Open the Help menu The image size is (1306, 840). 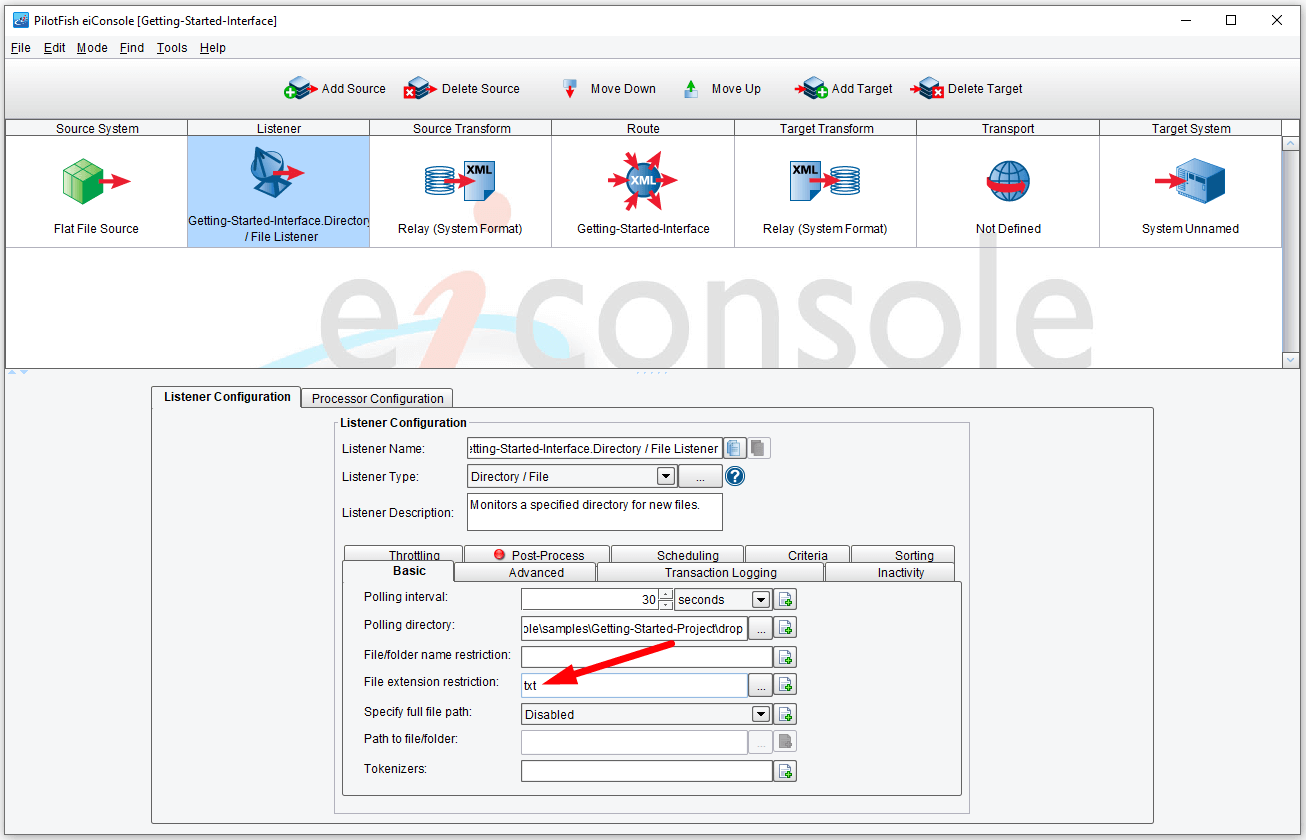212,48
